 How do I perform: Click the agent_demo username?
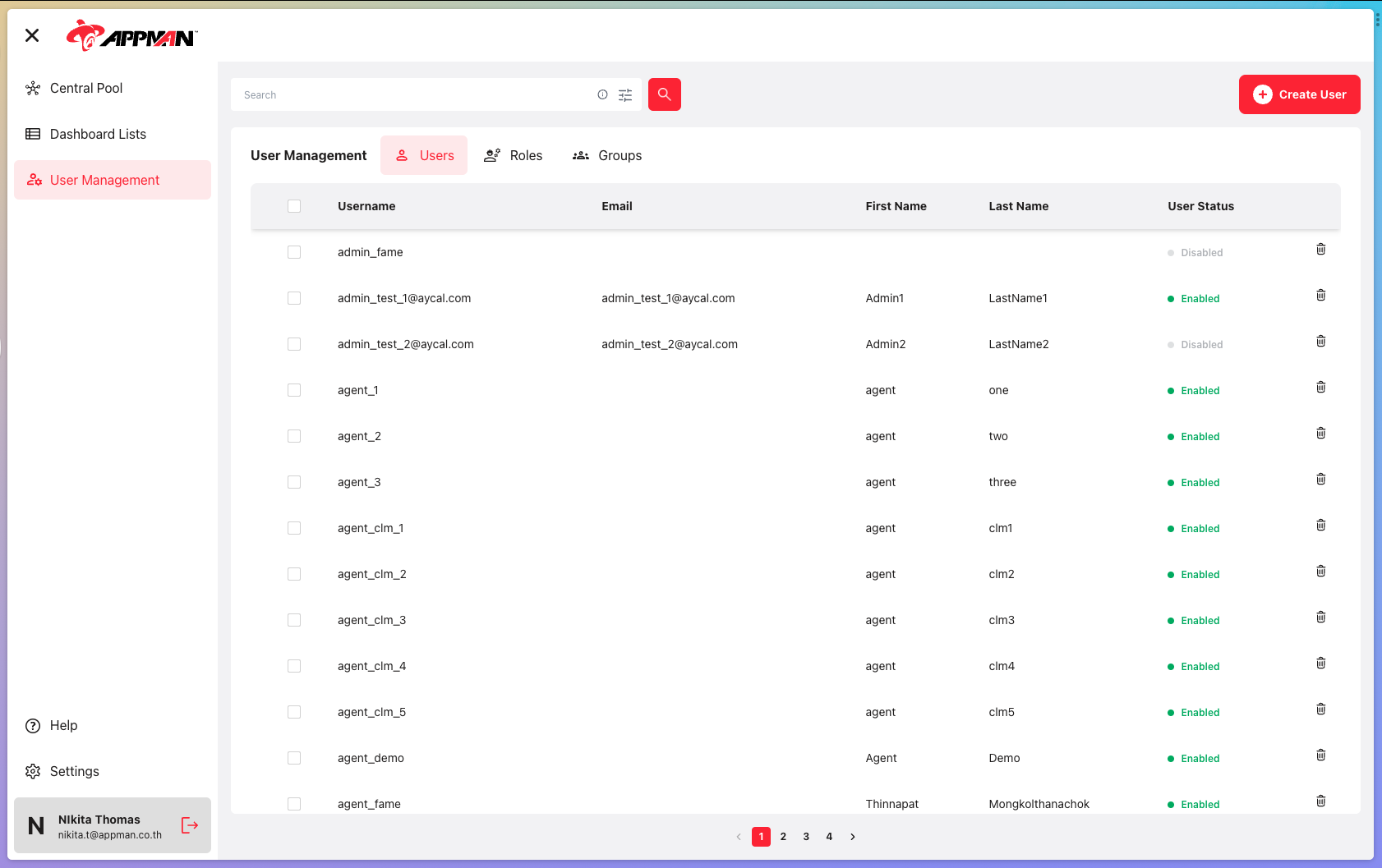pos(371,758)
